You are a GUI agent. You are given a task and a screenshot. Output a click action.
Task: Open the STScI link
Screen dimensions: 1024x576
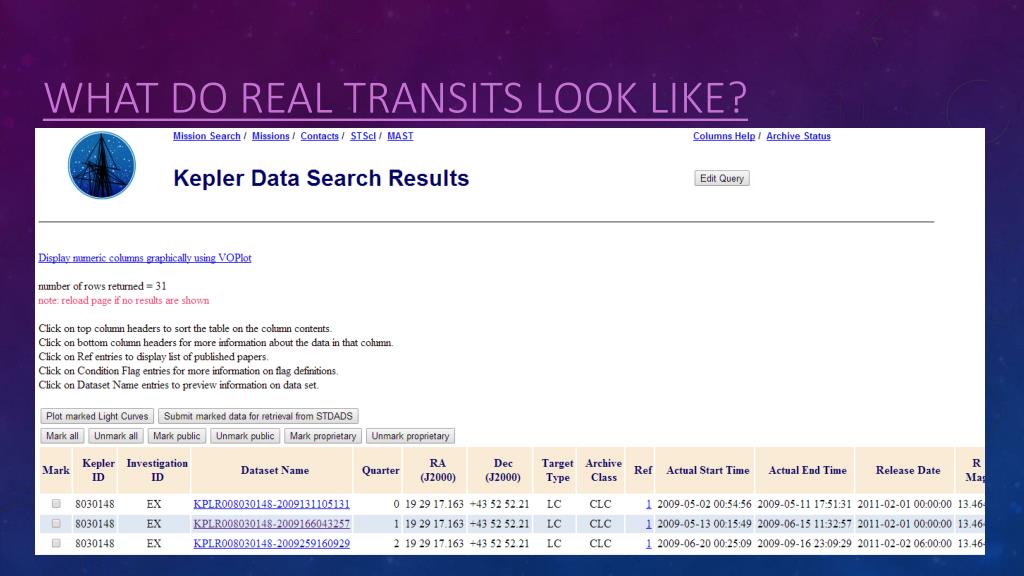[x=363, y=136]
